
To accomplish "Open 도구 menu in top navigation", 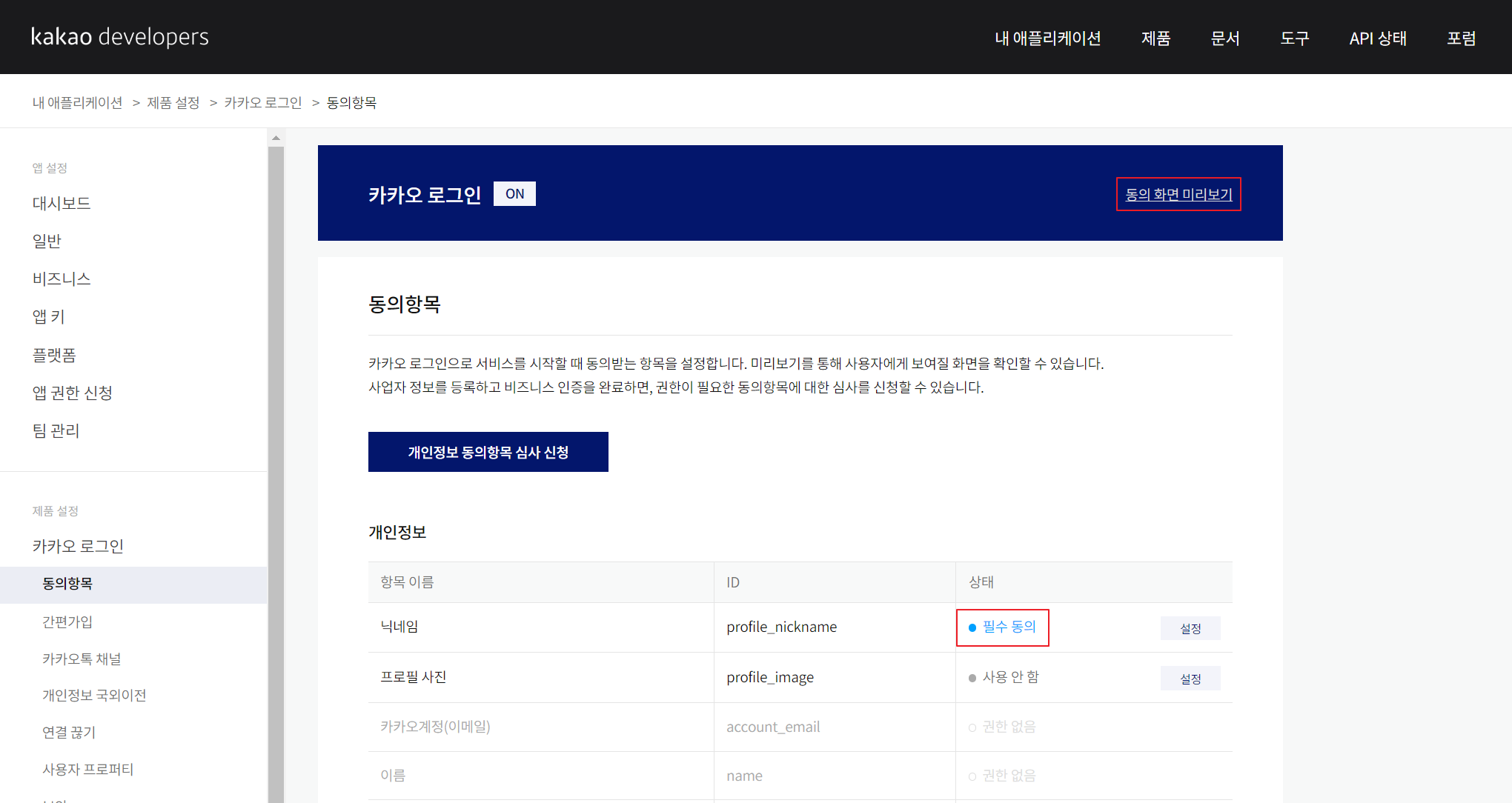I will click(1295, 39).
